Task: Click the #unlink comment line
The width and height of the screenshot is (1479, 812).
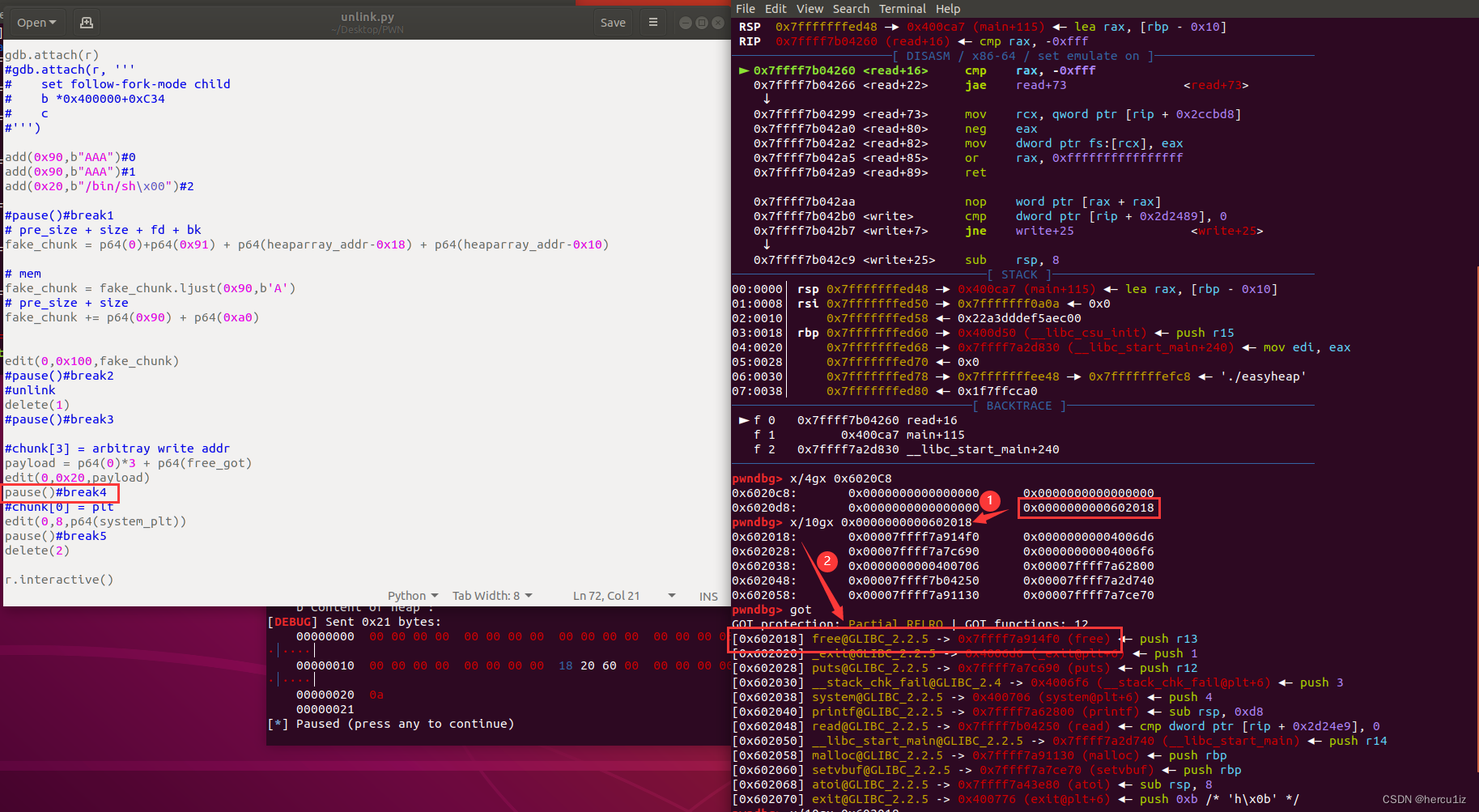Action: click(x=30, y=390)
